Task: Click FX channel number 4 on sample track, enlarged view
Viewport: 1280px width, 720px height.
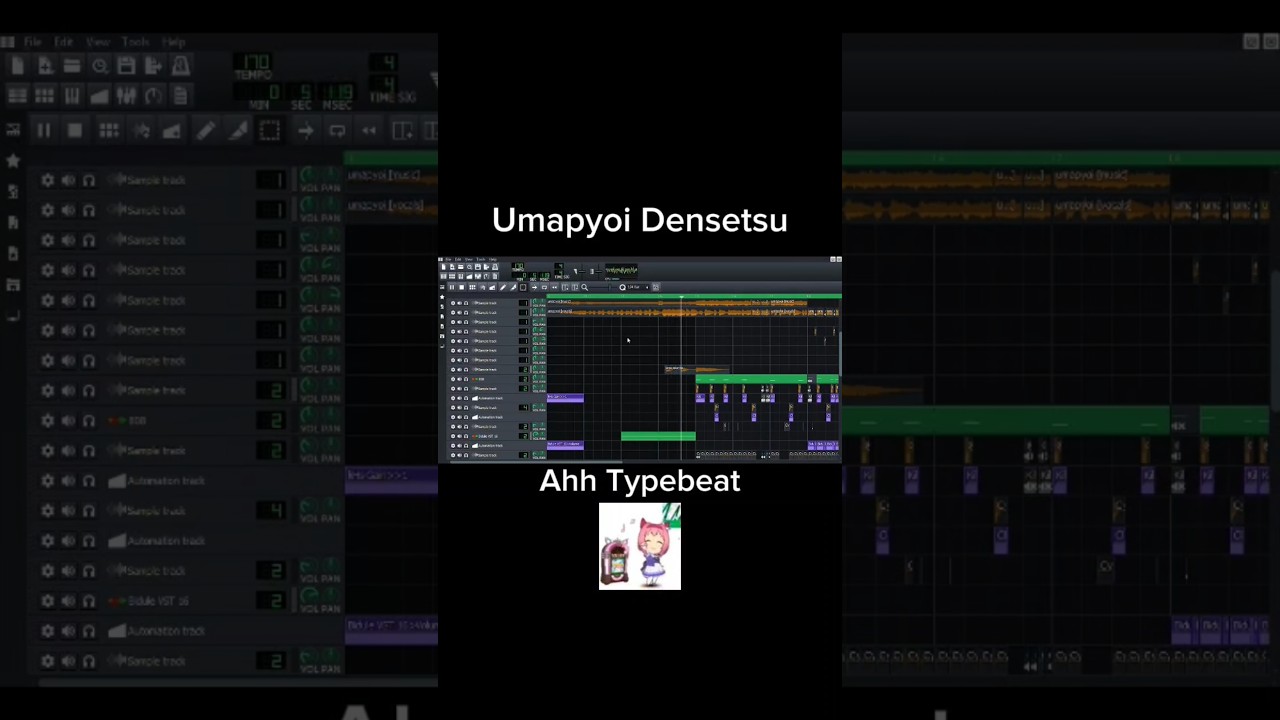Action: (272, 510)
